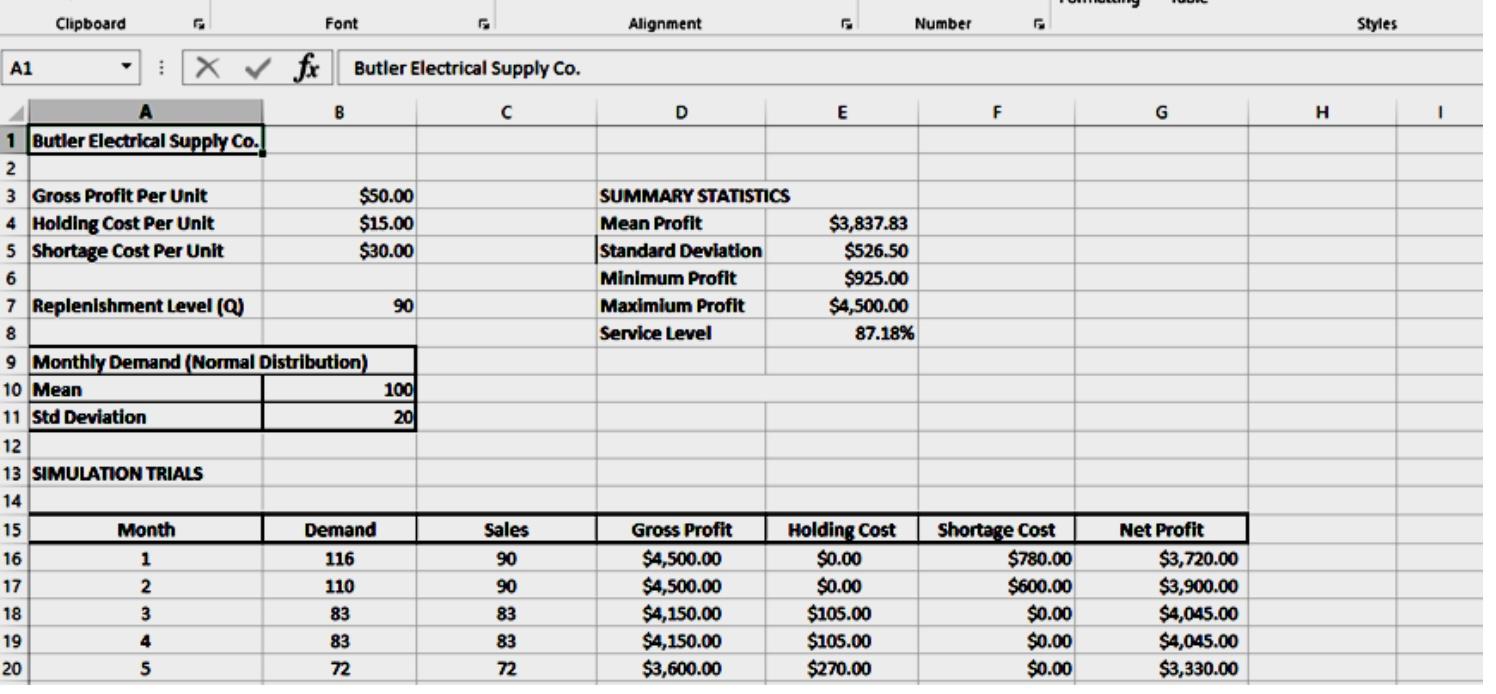Open Insert Function with the fx icon
The width and height of the screenshot is (1496, 694).
pos(306,70)
